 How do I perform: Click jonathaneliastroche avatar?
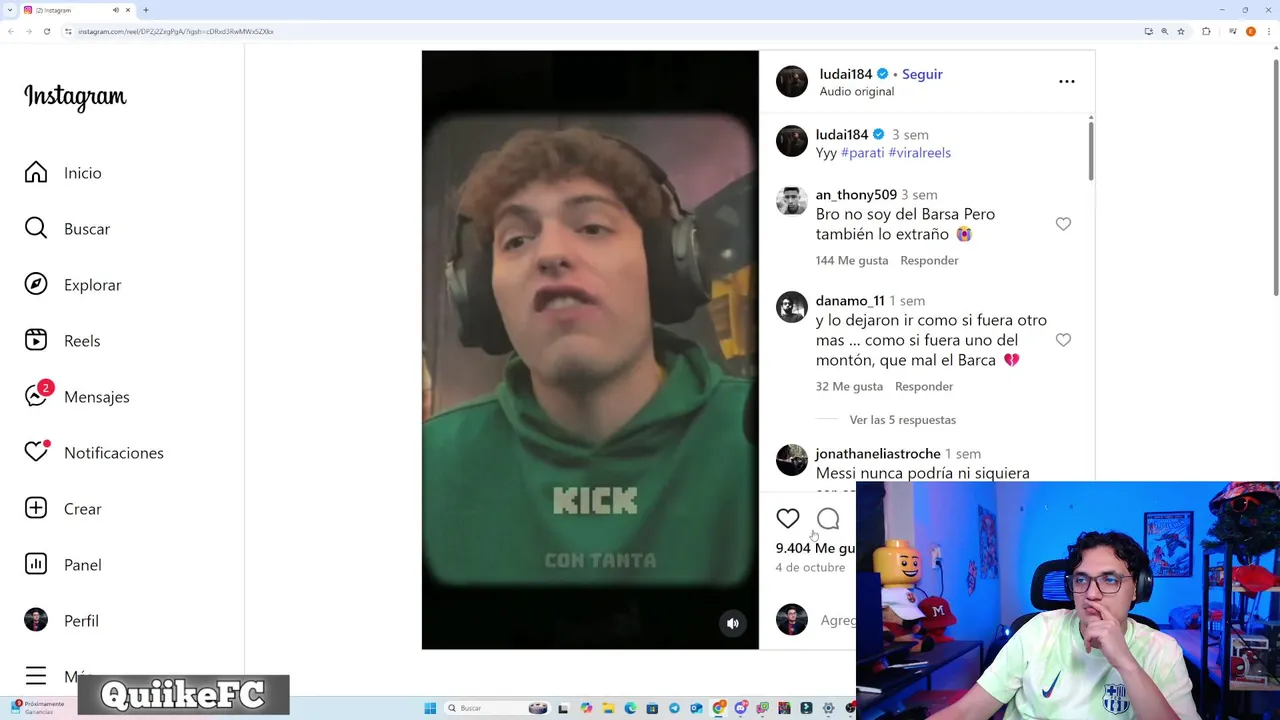pyautogui.click(x=792, y=460)
